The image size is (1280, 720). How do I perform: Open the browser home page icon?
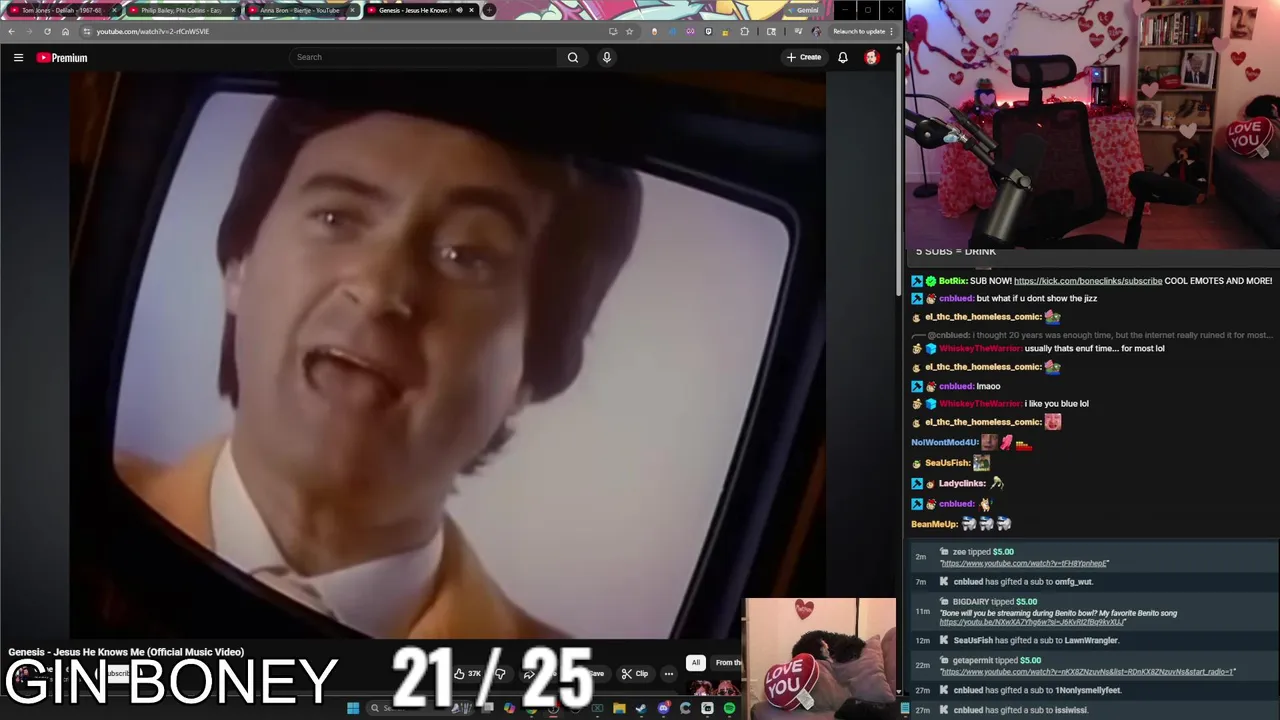click(65, 31)
